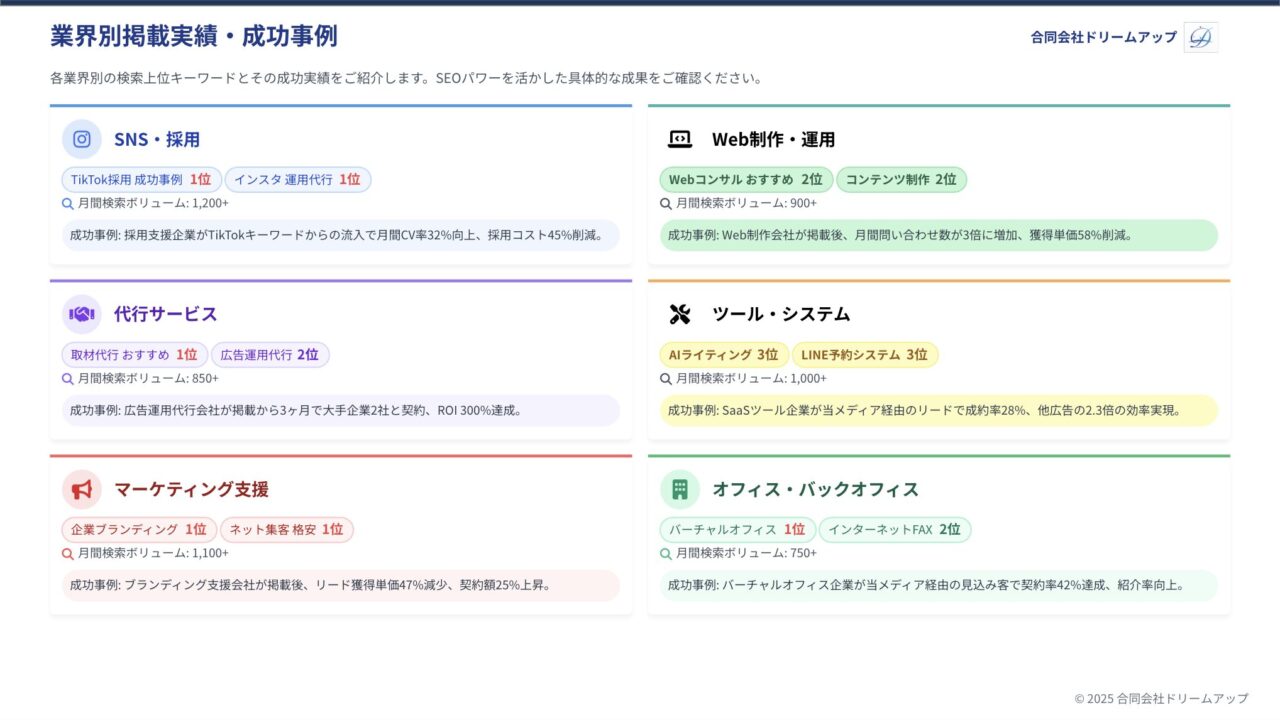Screen dimensions: 1280x720
Task: Select the handshake icon for 代行サービス
Action: pos(82,314)
